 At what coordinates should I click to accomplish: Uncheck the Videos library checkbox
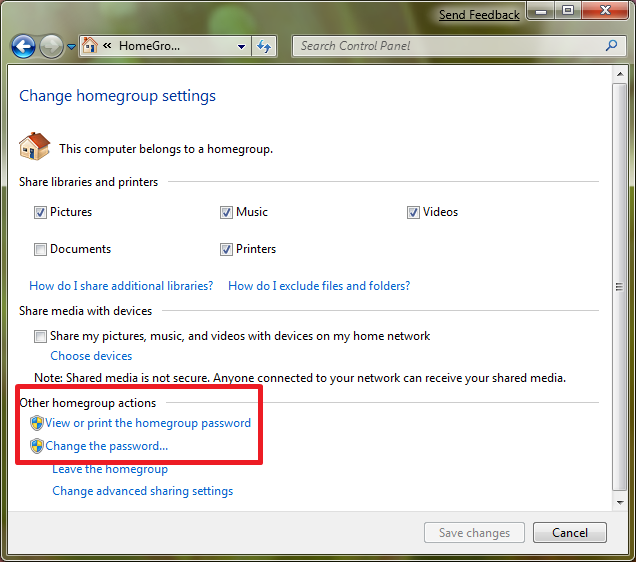pos(413,212)
